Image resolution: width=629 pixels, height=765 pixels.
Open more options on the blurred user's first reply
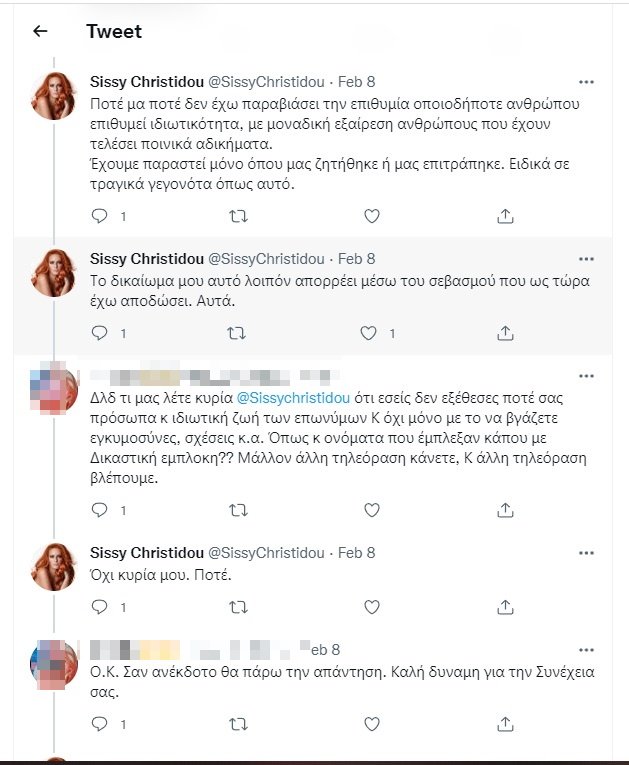[x=588, y=376]
